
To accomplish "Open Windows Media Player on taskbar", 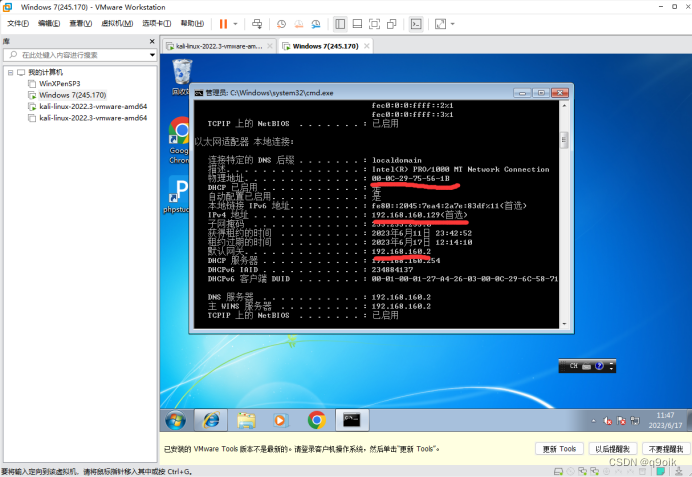I will coord(280,420).
